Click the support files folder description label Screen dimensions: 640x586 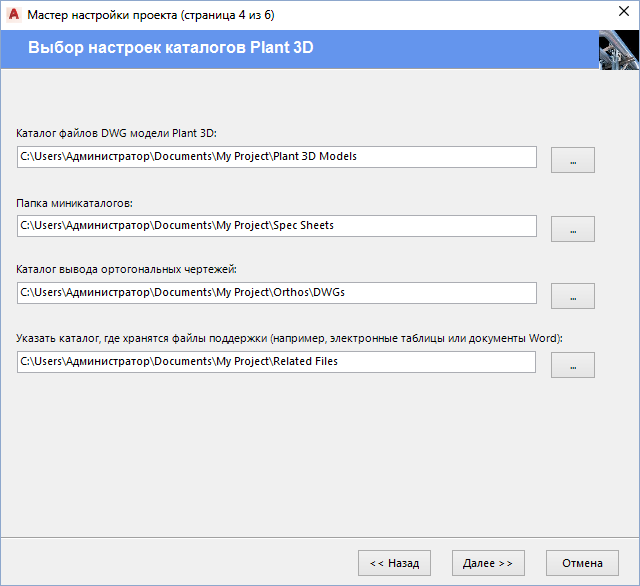pyautogui.click(x=289, y=338)
